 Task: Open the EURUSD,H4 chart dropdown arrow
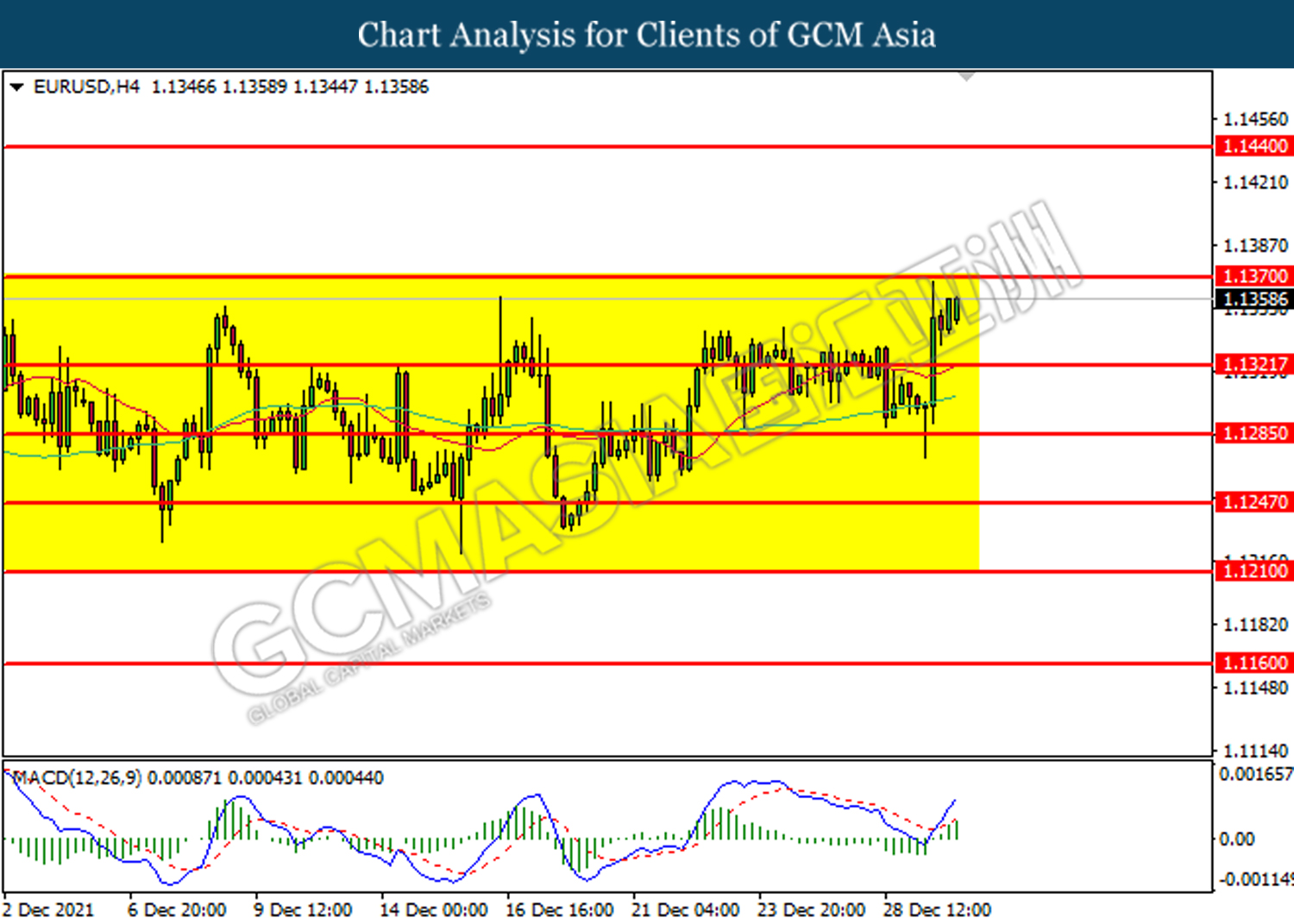click(16, 87)
